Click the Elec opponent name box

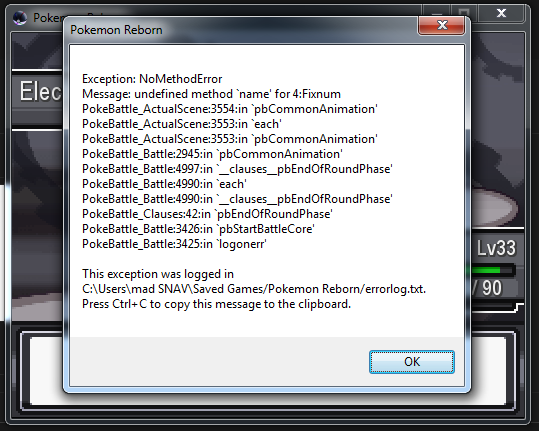[37, 92]
